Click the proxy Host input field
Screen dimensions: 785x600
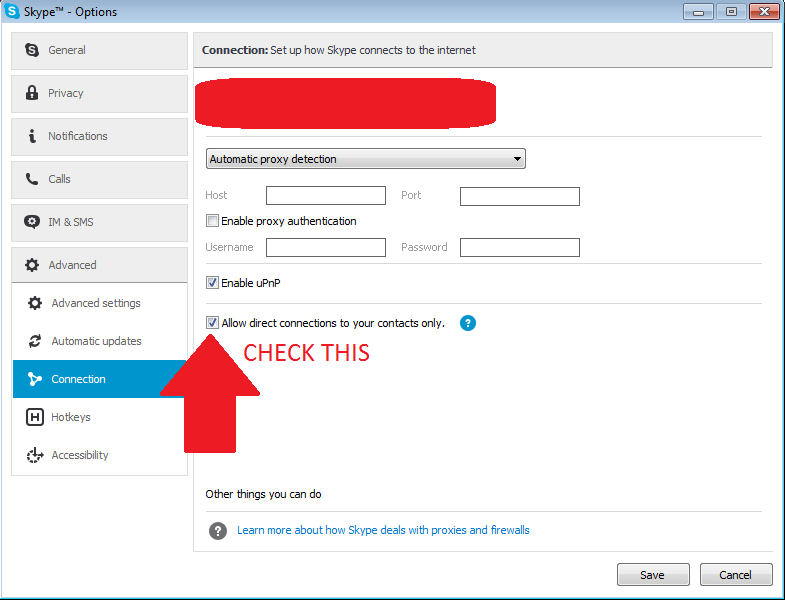[326, 195]
